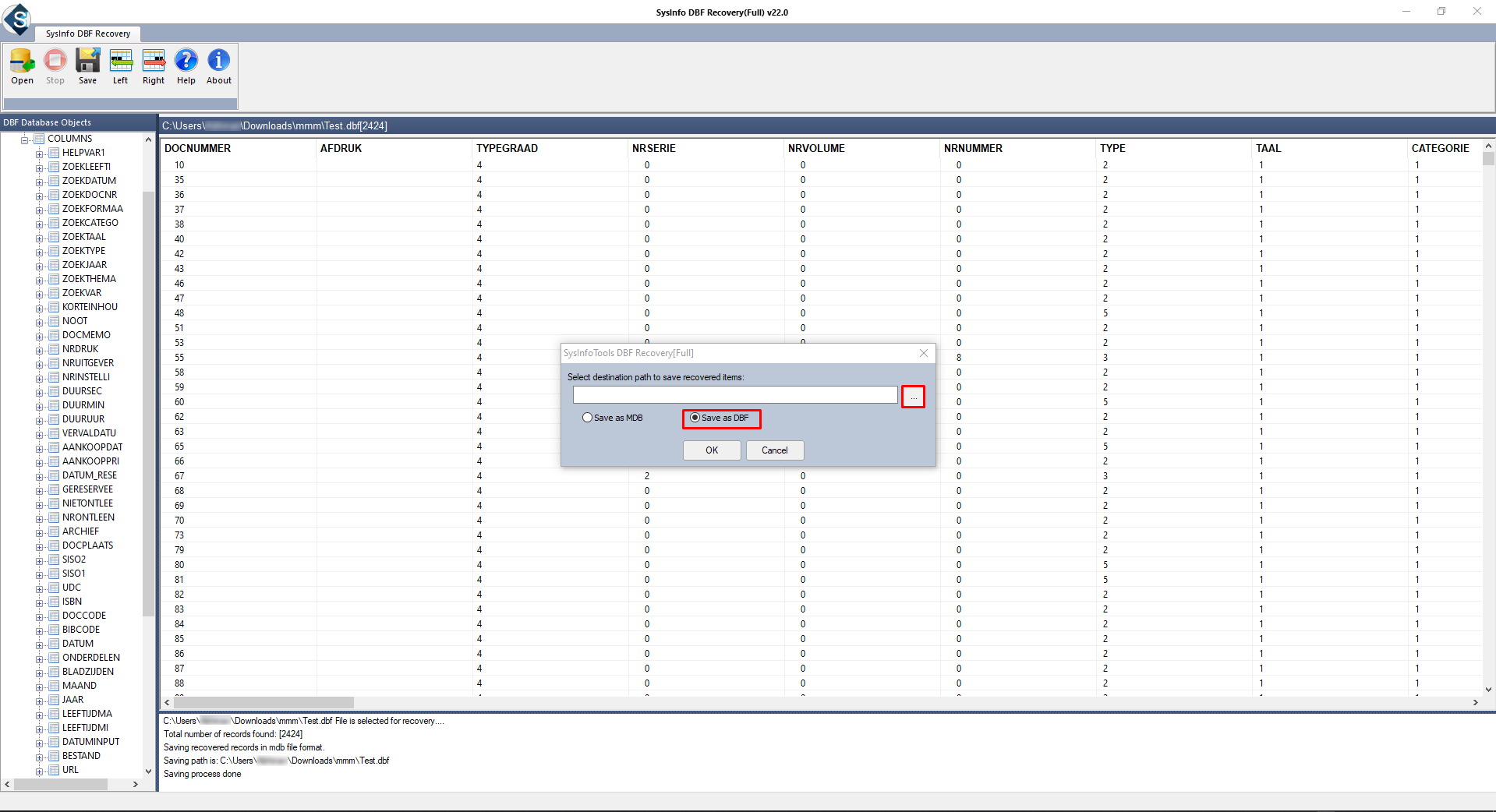Screen dimensions: 1496x812
Task: Select the SysInfo DBF Recovery tab
Action: [87, 34]
